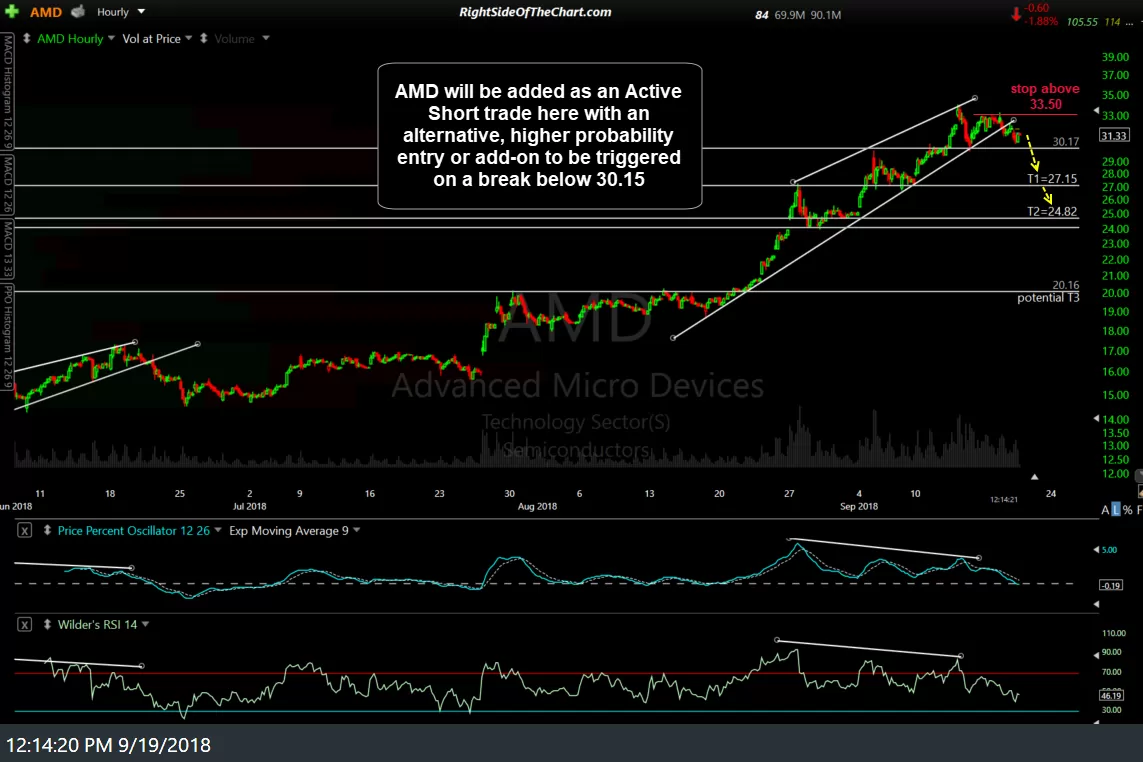The width and height of the screenshot is (1143, 762).
Task: Click the AMD ticker symbol field
Action: [45, 12]
